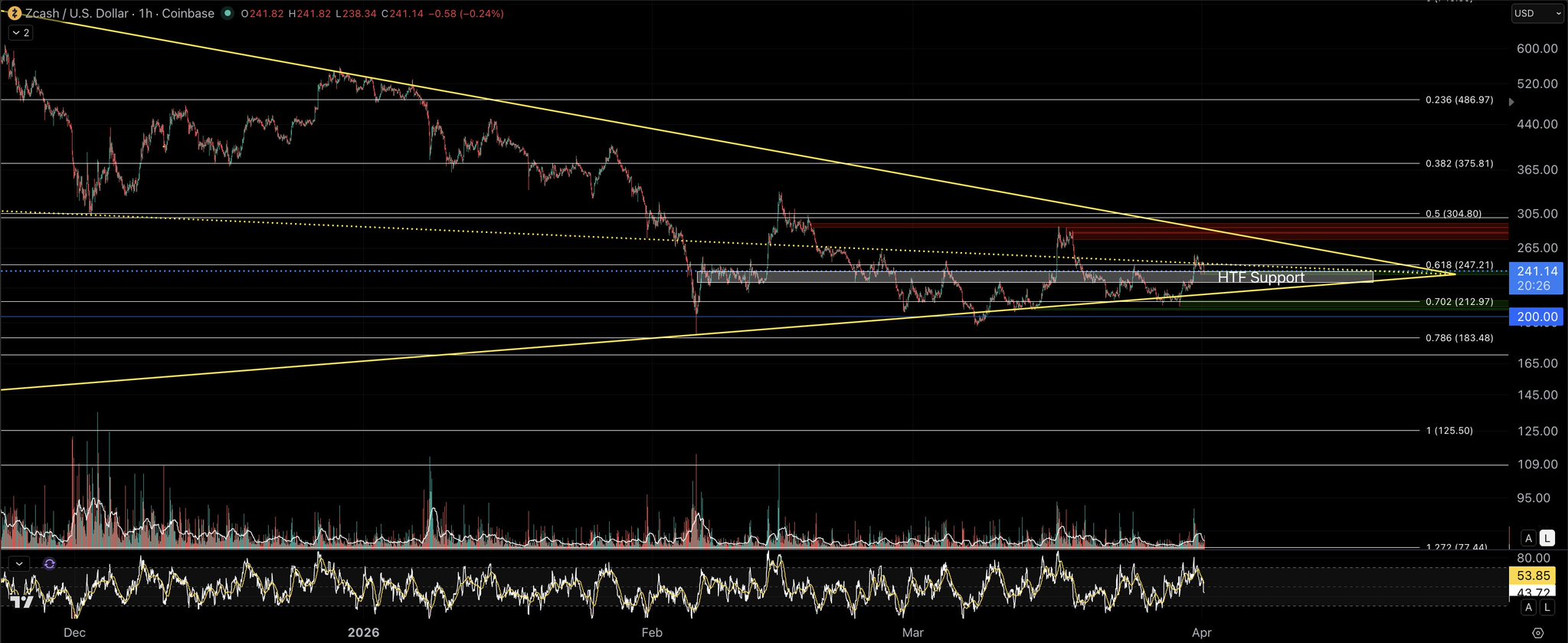Click the Zcash coin logo icon
The width and height of the screenshot is (1568, 643).
[15, 13]
